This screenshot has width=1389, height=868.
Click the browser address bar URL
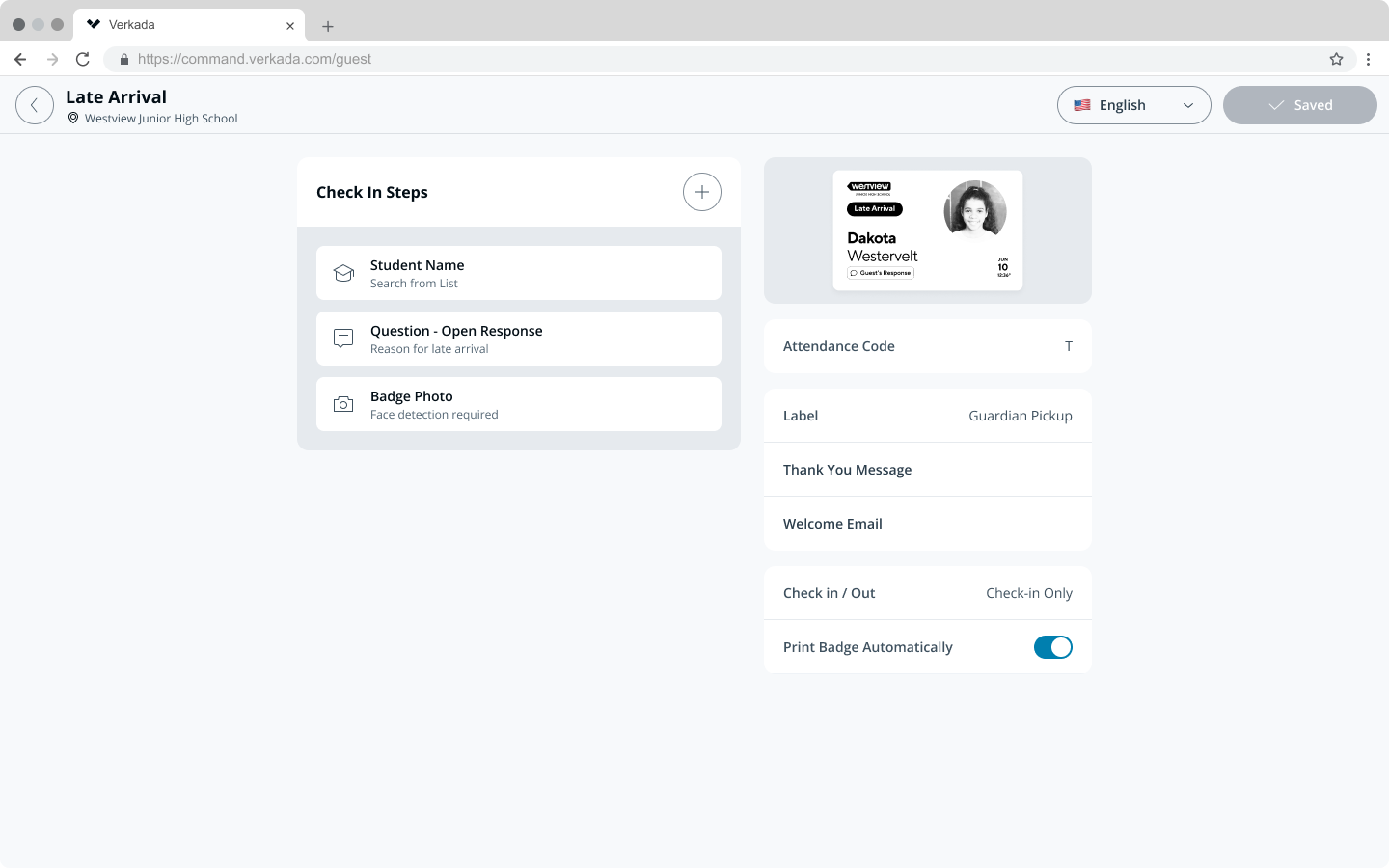point(255,59)
